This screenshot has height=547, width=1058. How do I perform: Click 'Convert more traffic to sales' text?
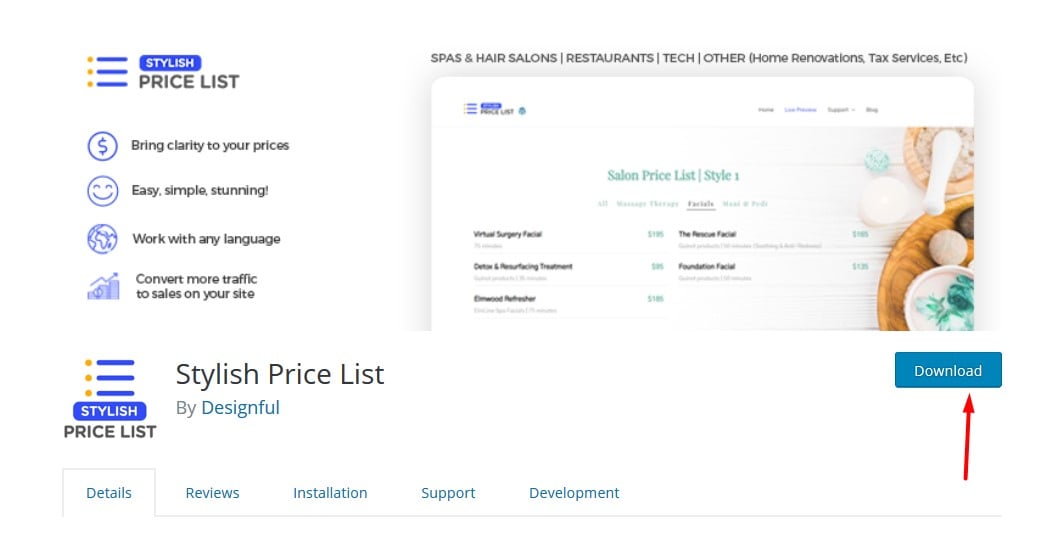tap(196, 286)
